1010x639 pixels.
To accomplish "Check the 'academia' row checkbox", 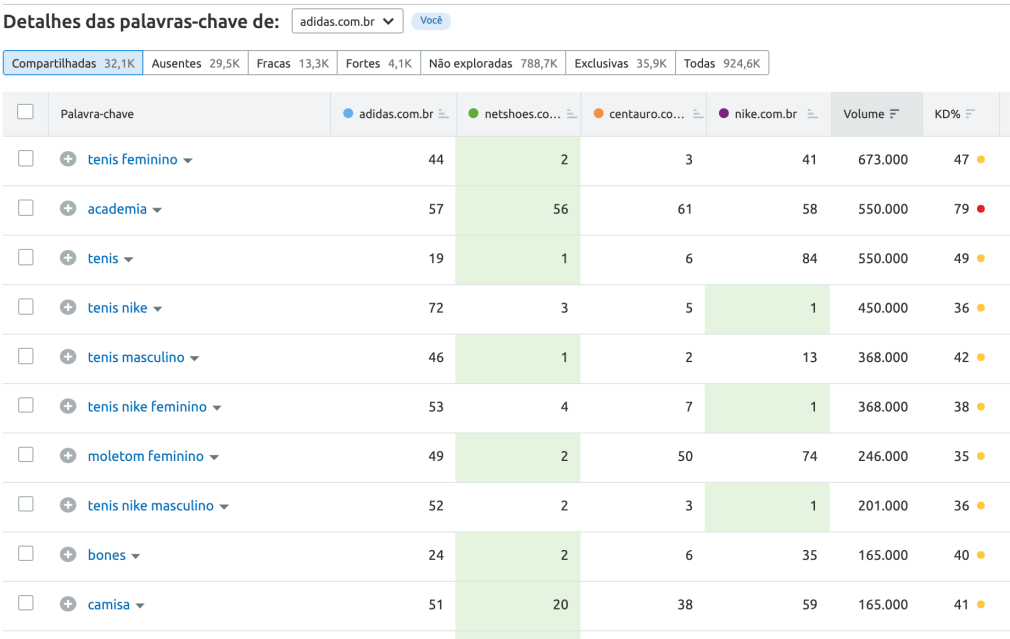I will 26,208.
